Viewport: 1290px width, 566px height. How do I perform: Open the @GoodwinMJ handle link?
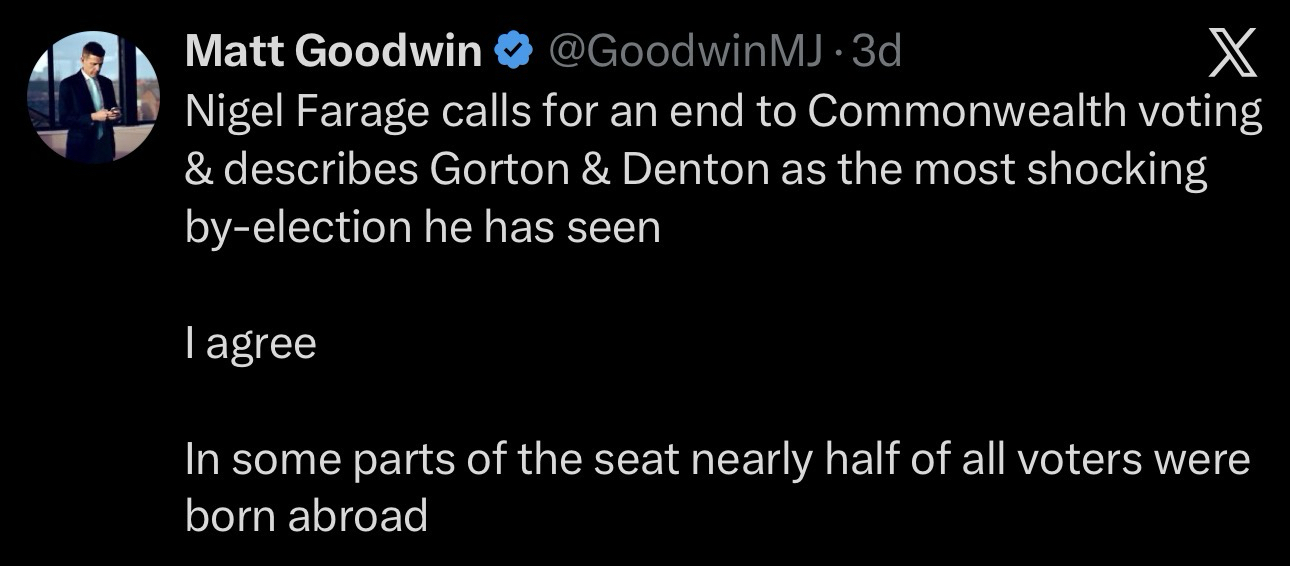coord(681,52)
